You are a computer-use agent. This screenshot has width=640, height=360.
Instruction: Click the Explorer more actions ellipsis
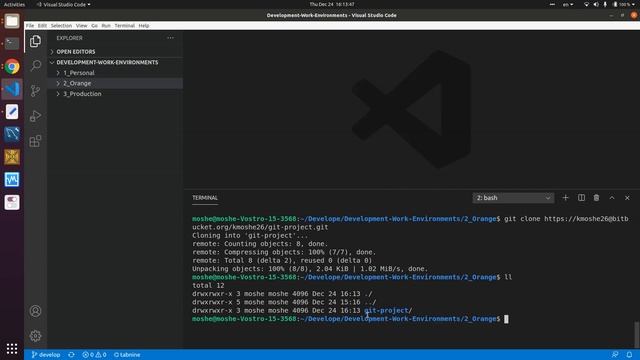(x=170, y=38)
